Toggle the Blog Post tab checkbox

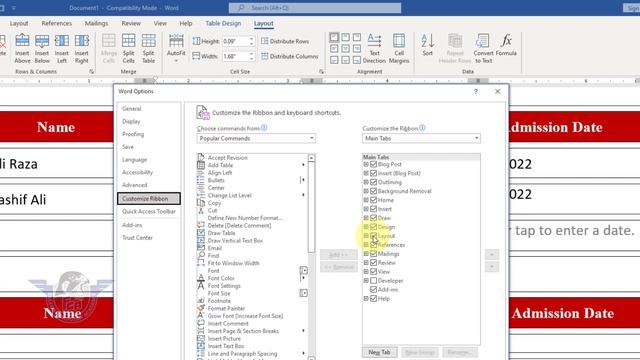(x=373, y=164)
